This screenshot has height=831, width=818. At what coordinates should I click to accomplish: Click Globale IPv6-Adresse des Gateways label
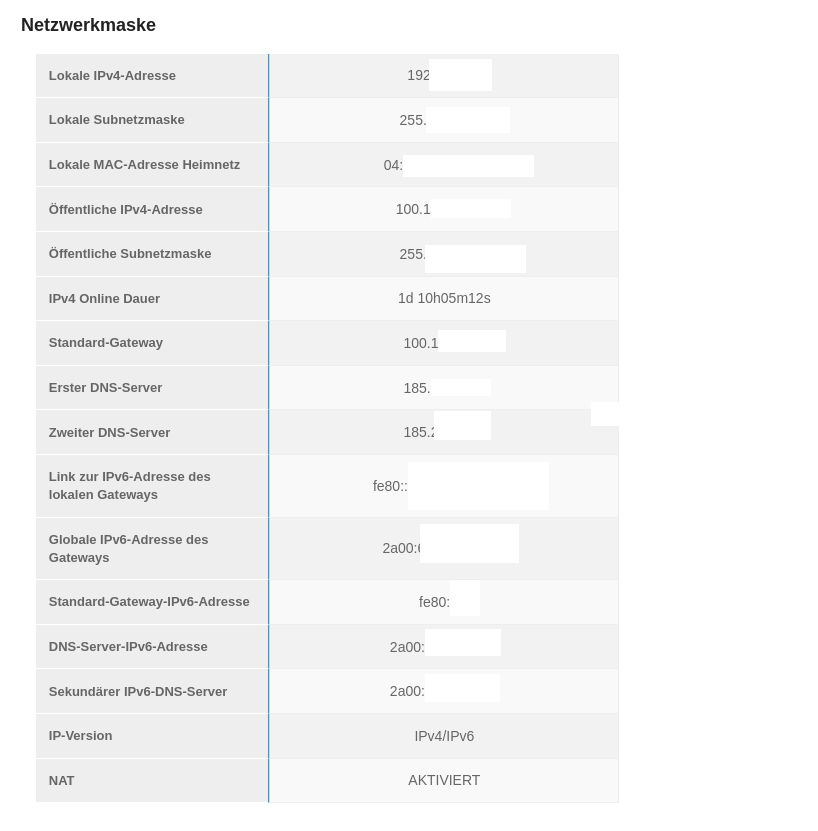128,549
